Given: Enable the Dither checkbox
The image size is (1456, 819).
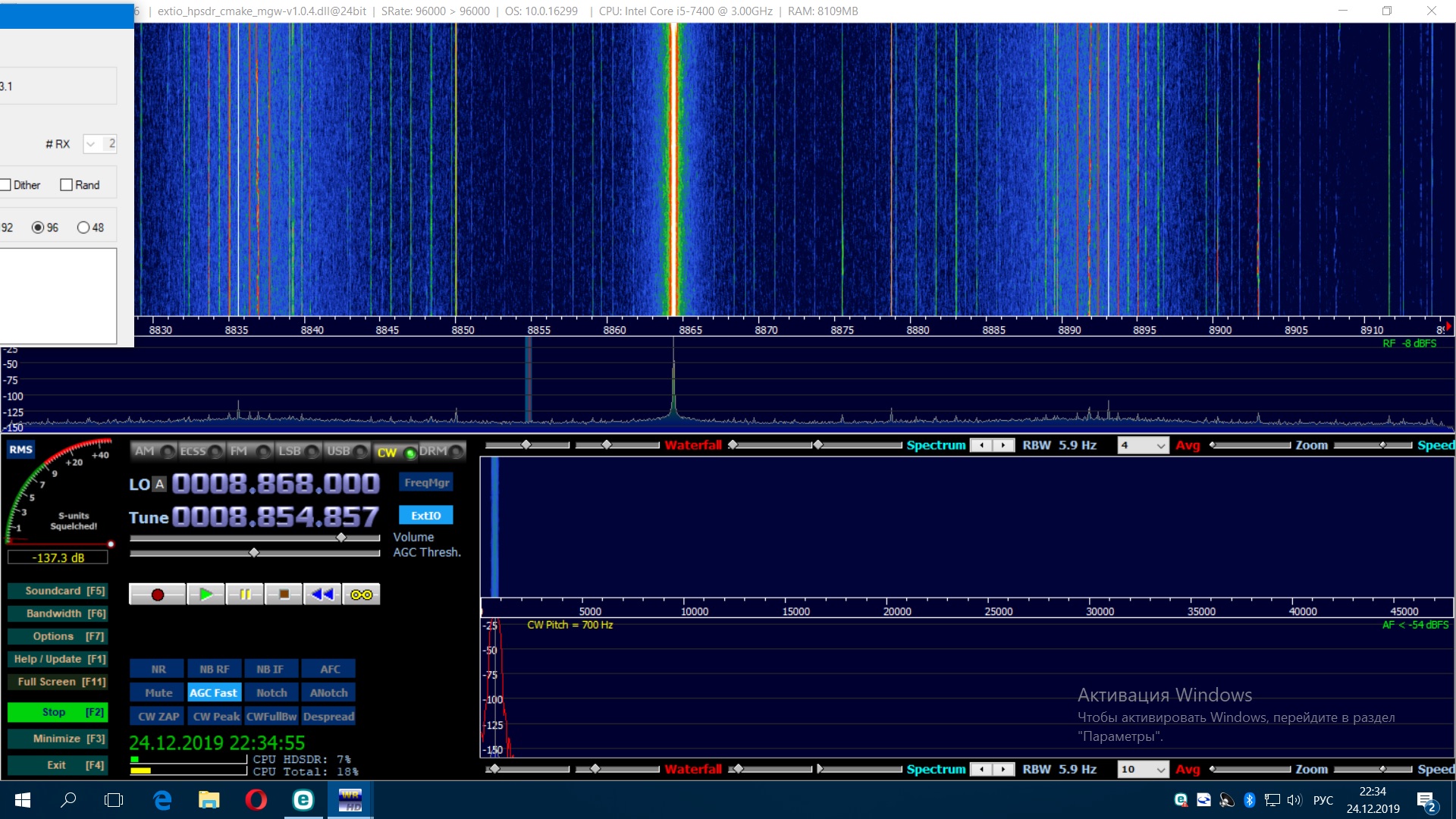Looking at the screenshot, I should 6,185.
